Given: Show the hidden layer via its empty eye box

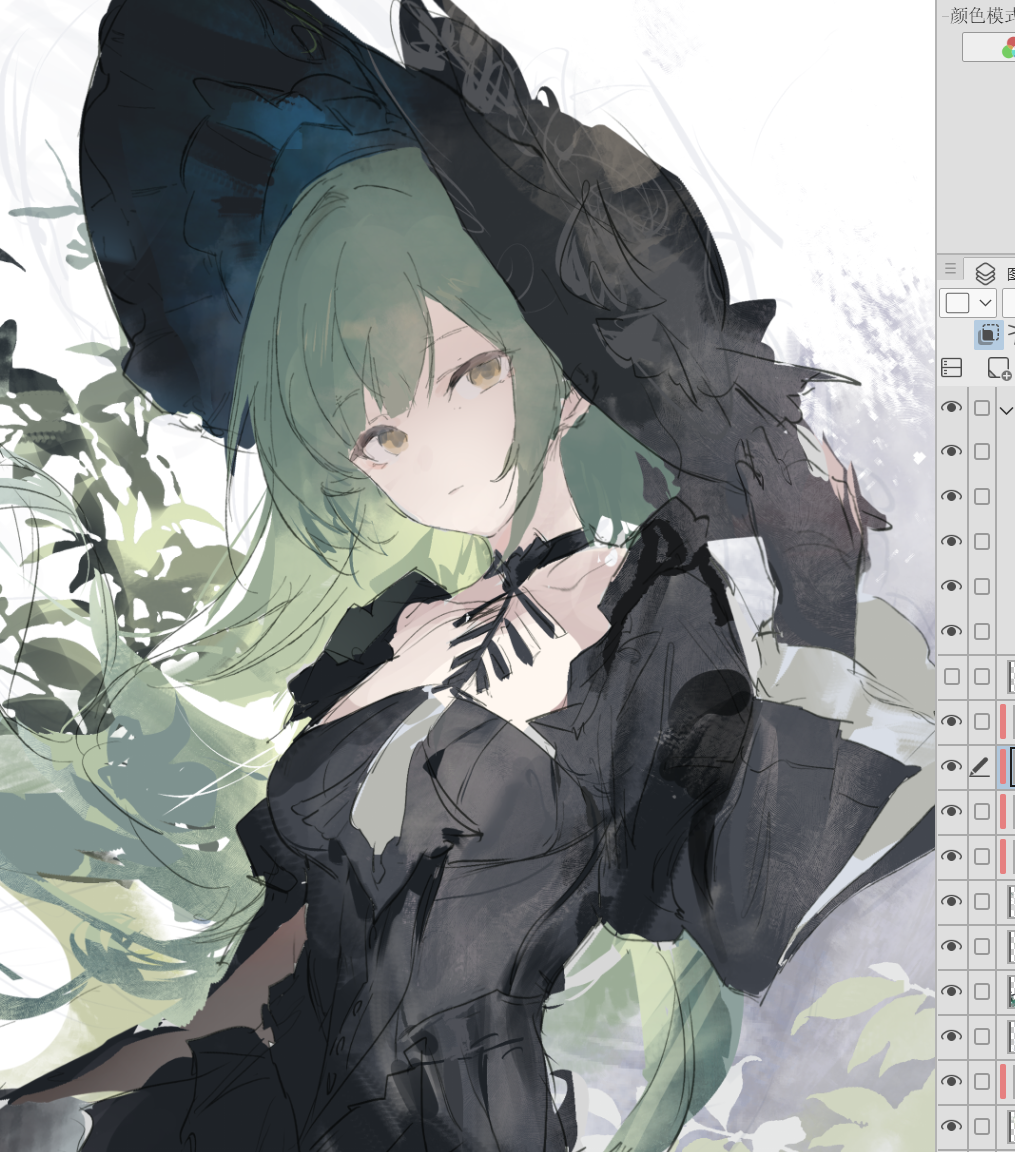Looking at the screenshot, I should (x=951, y=676).
